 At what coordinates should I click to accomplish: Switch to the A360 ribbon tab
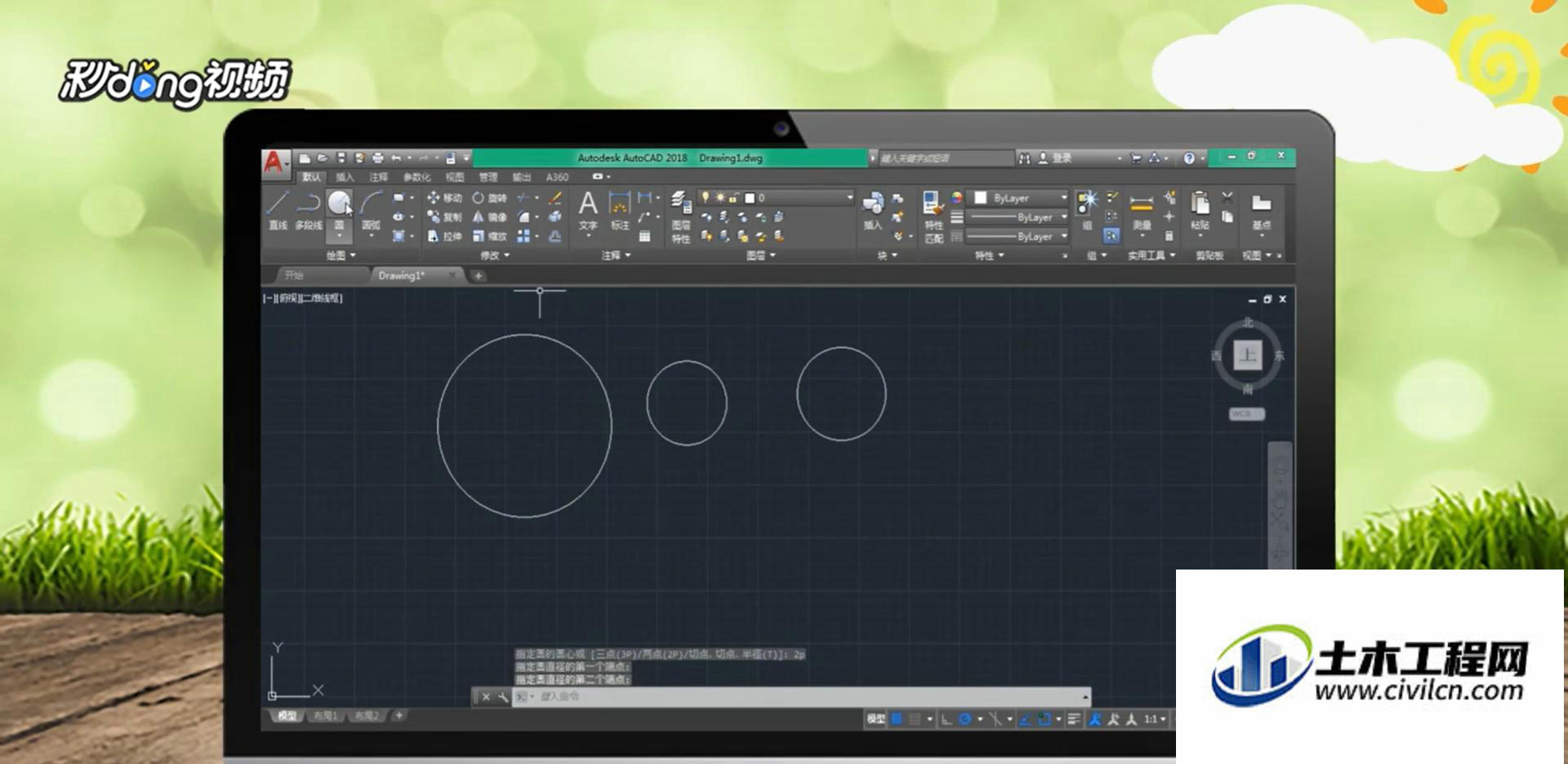557,177
